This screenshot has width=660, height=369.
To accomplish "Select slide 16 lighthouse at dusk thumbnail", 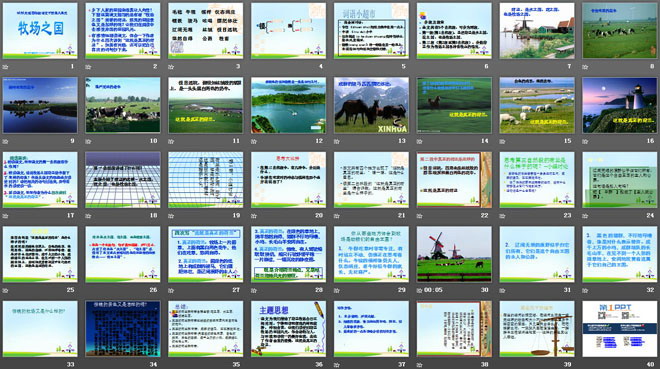I will coord(620,105).
